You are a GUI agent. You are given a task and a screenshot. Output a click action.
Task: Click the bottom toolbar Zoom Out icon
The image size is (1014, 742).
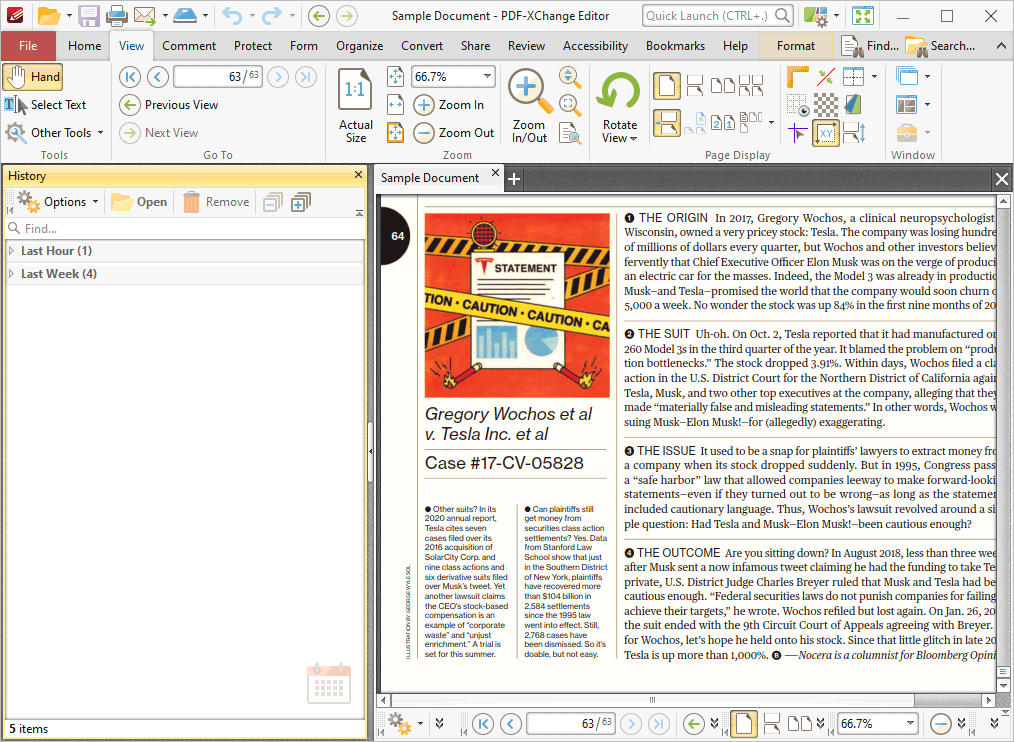(x=940, y=723)
